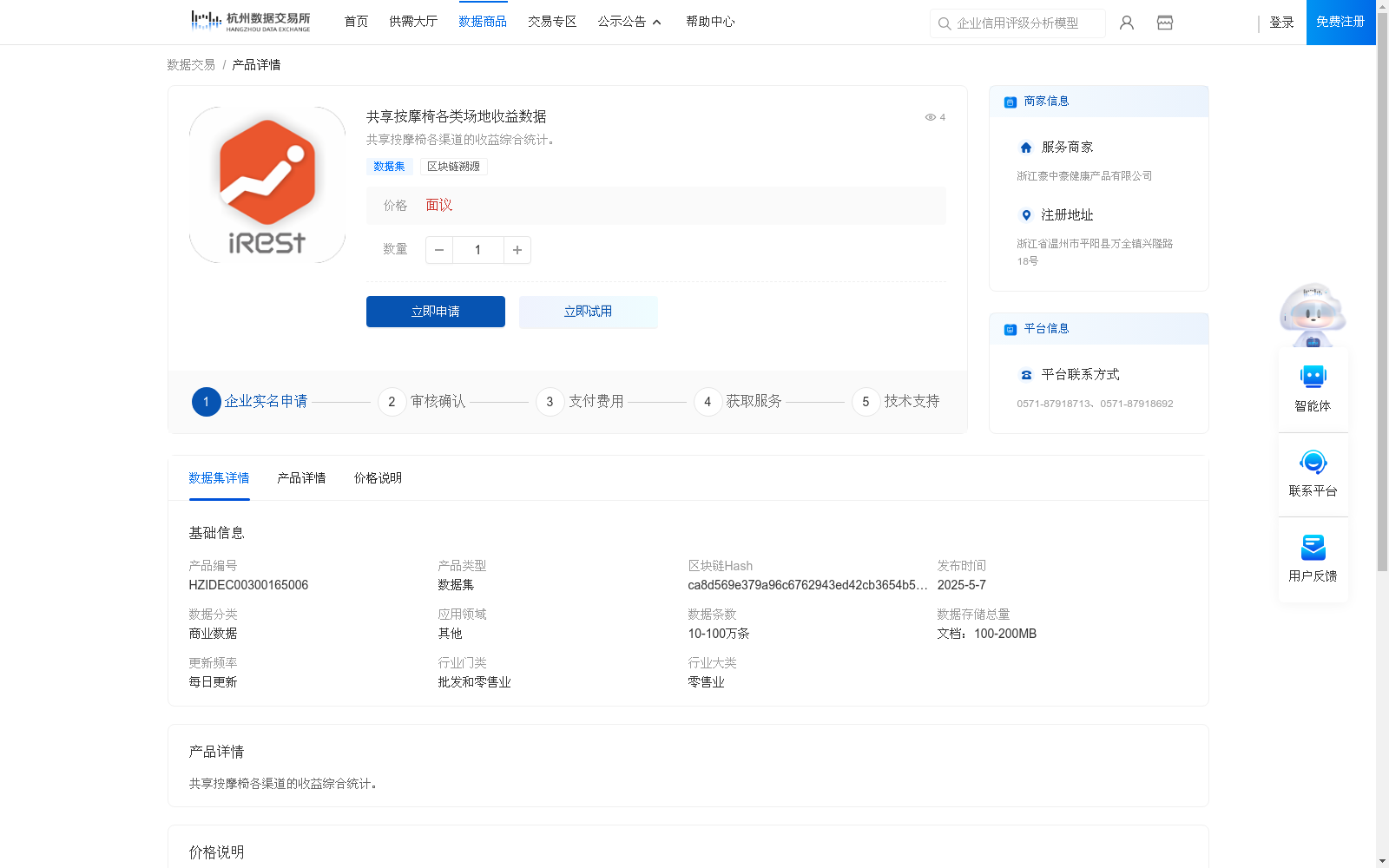
Task: Click 数据交易 breadcrumb link
Action: [x=191, y=65]
